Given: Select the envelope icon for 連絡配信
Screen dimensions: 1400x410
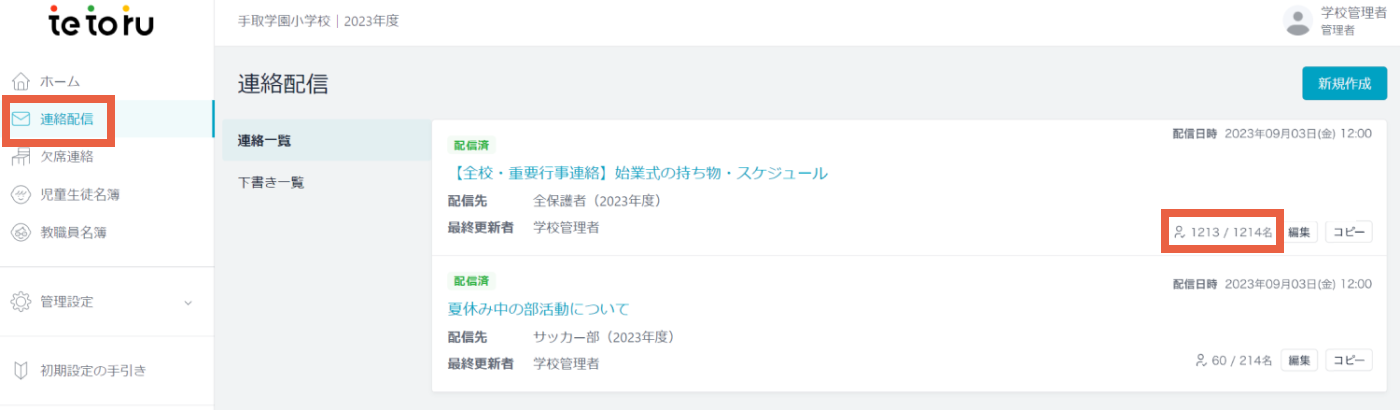Looking at the screenshot, I should click(21, 119).
